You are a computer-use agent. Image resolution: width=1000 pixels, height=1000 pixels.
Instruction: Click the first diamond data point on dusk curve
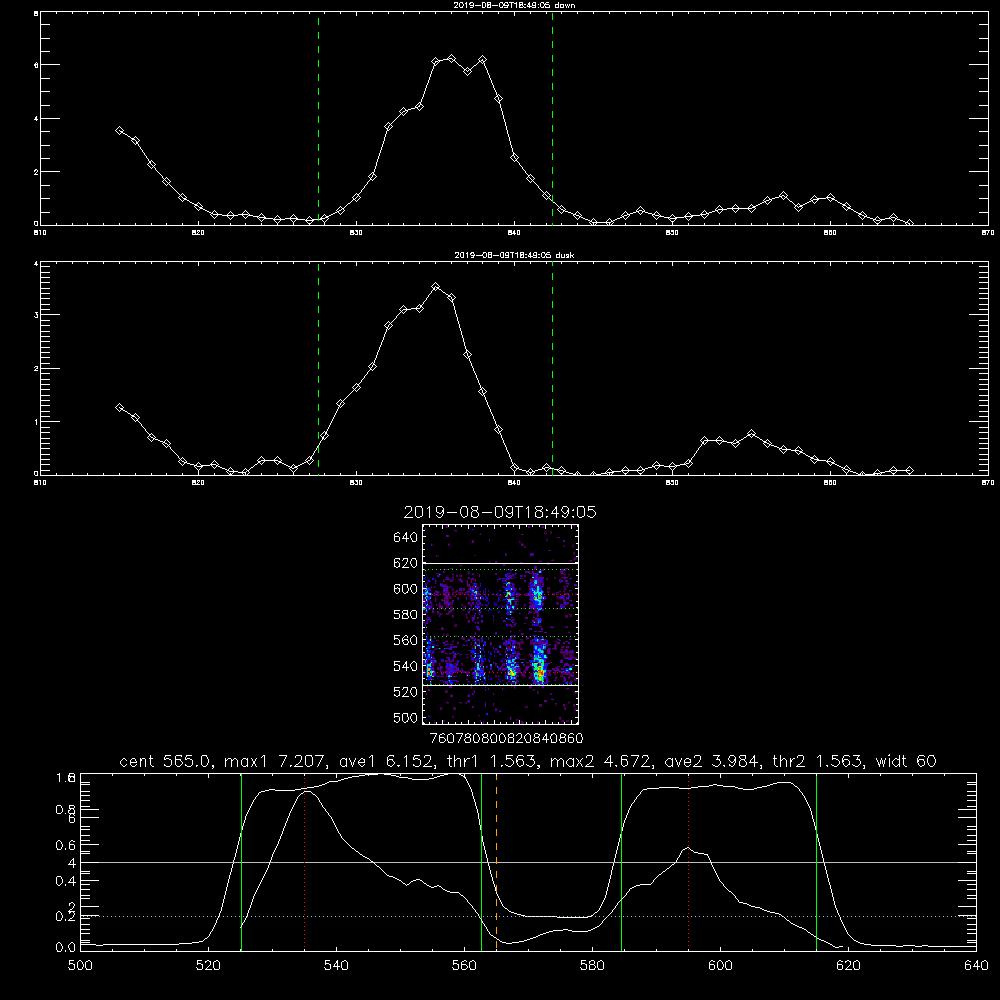(119, 407)
